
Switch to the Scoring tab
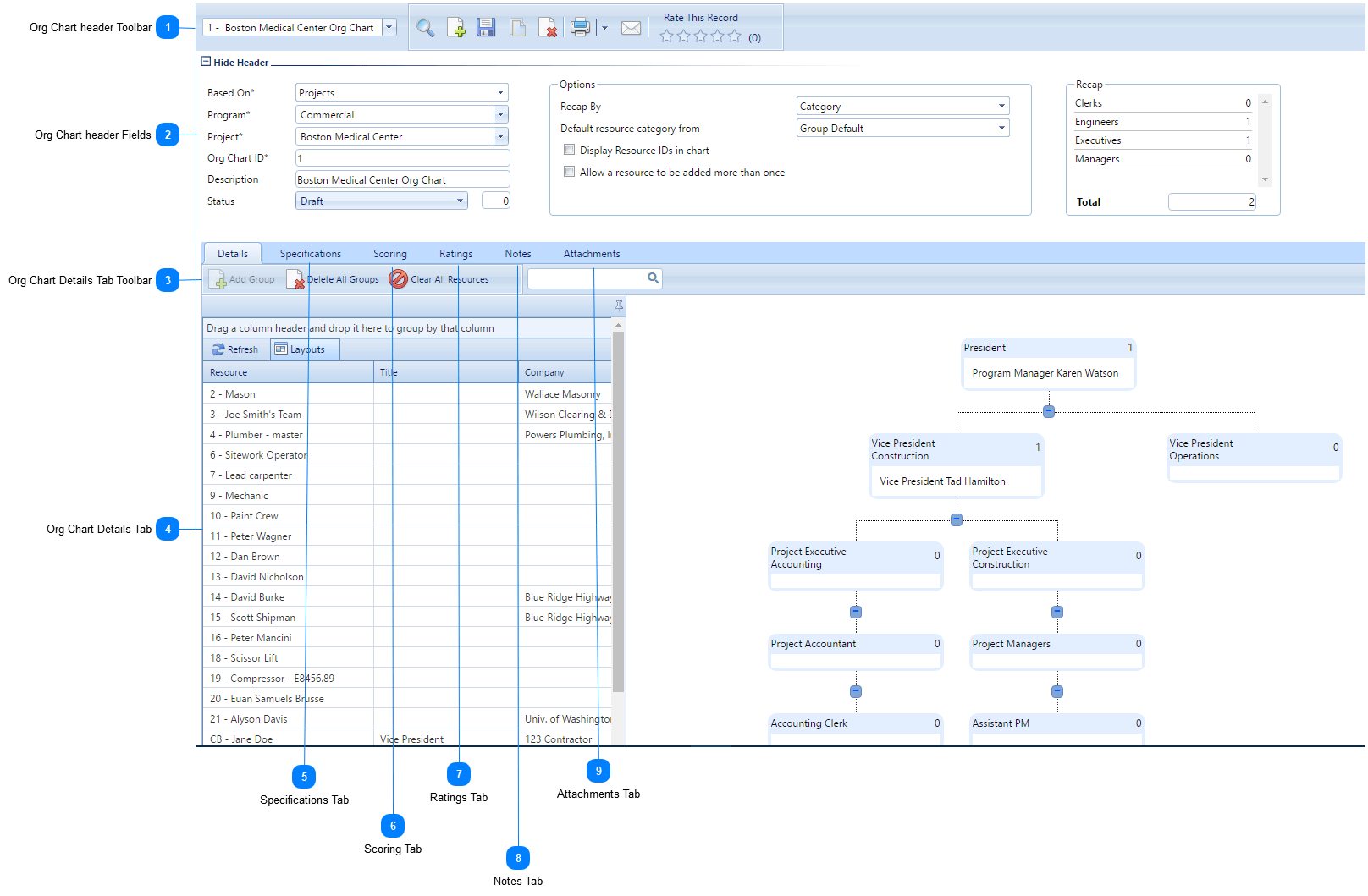[x=390, y=254]
